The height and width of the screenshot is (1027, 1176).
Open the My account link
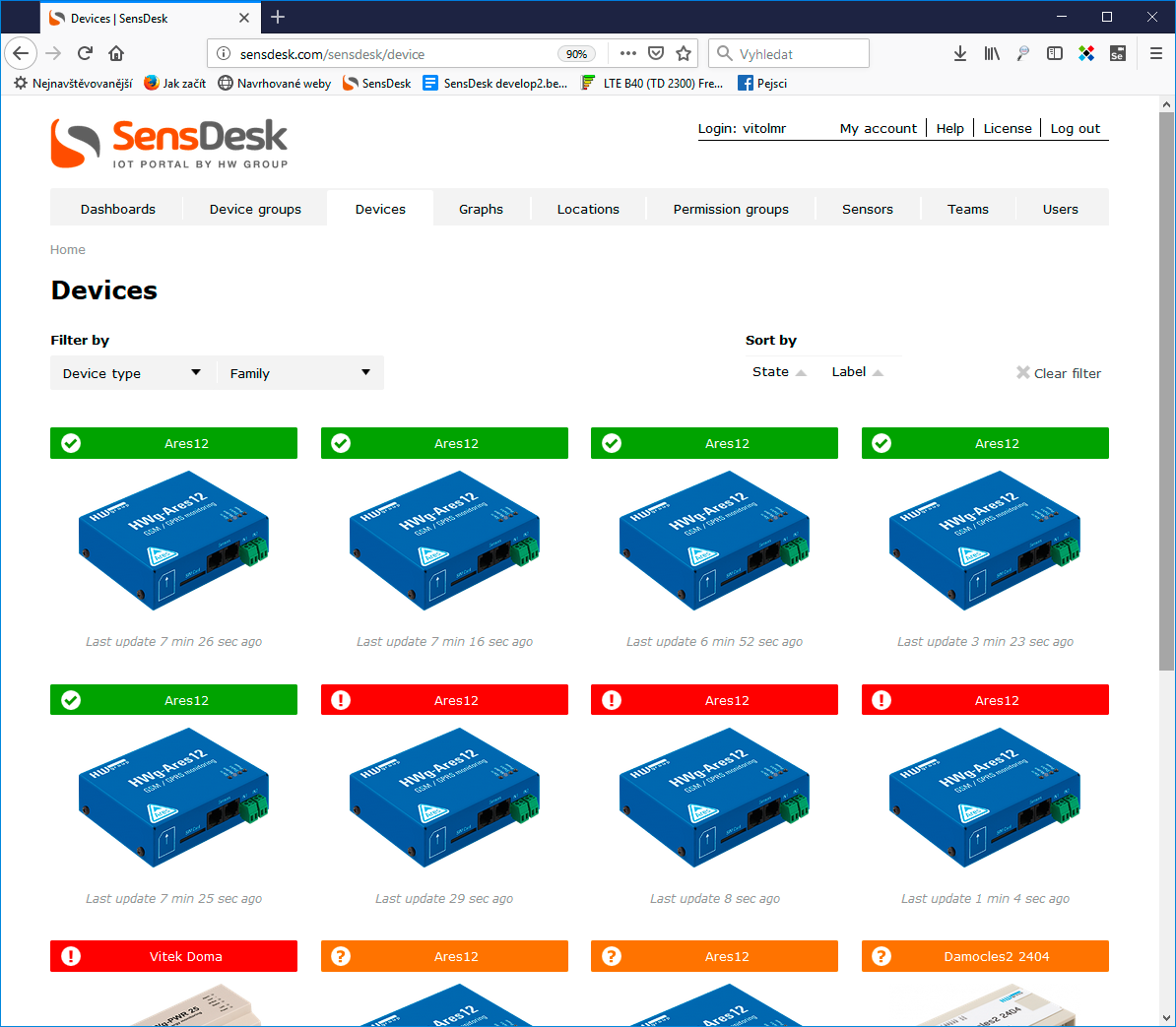tap(879, 128)
